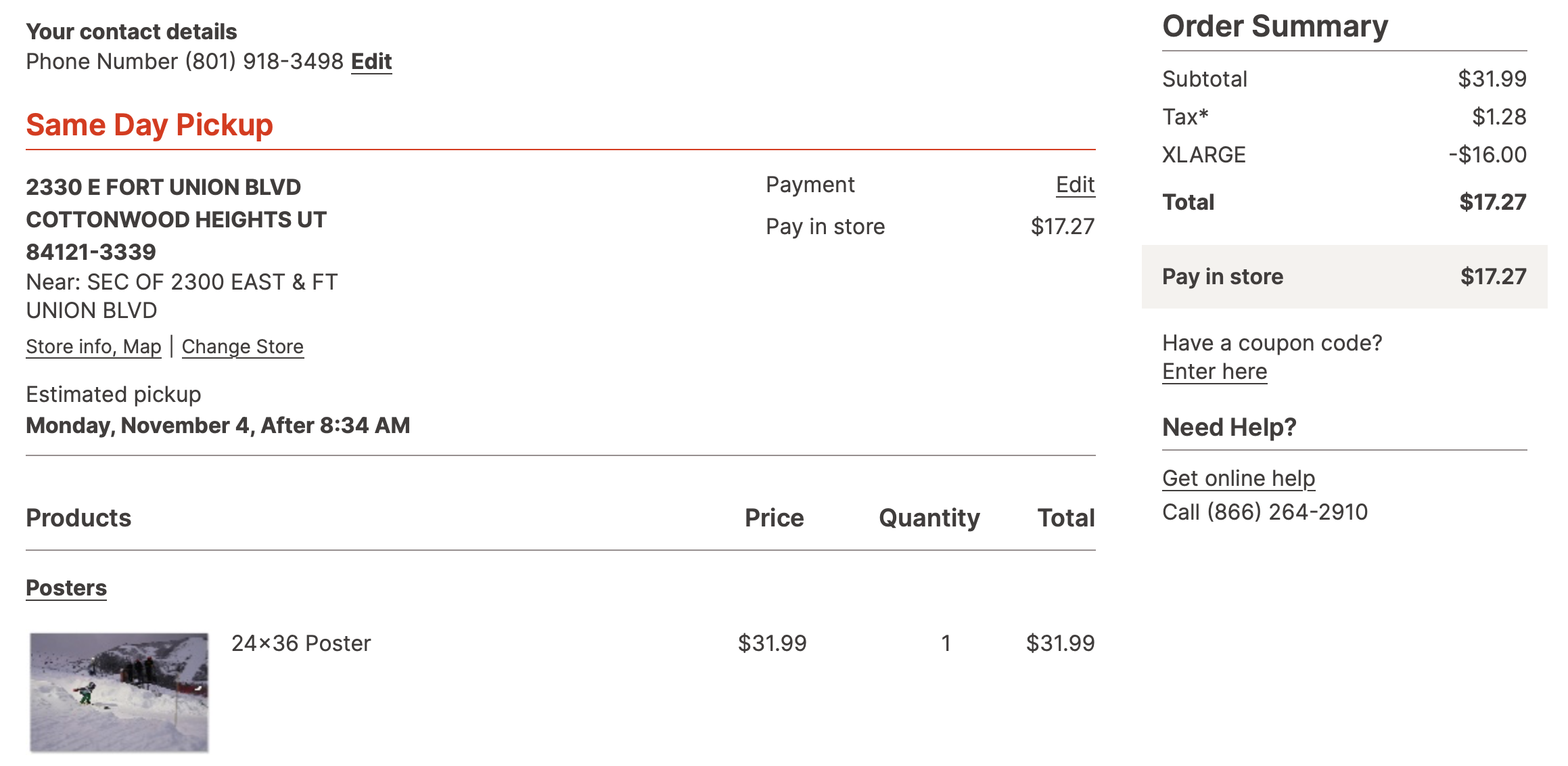Click Edit next to the phone number

click(371, 62)
